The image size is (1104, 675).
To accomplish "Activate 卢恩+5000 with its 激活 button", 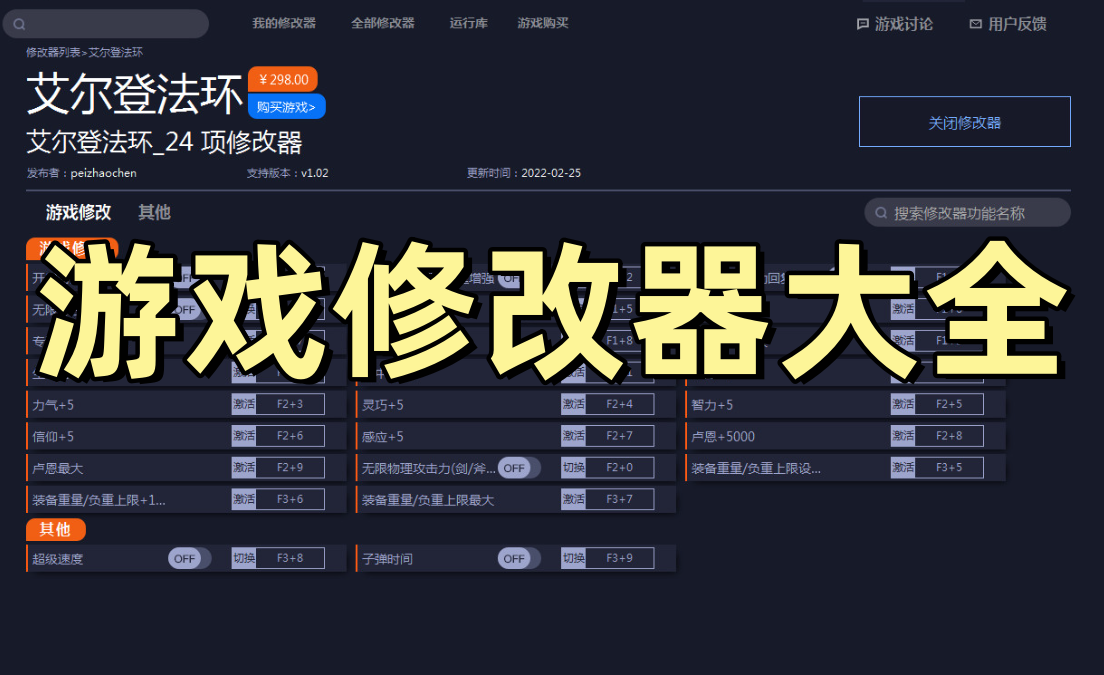I will coord(903,436).
